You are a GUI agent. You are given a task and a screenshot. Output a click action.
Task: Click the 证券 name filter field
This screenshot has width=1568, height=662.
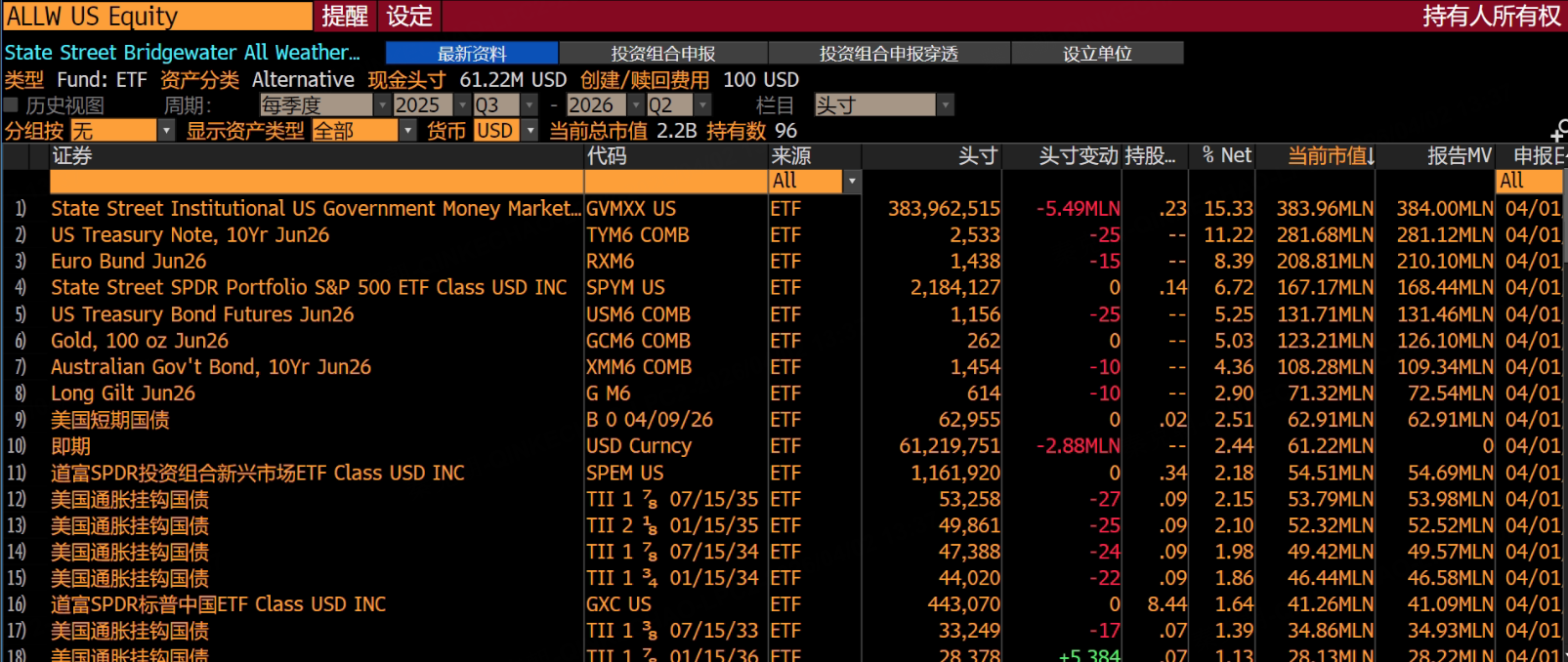(x=317, y=181)
